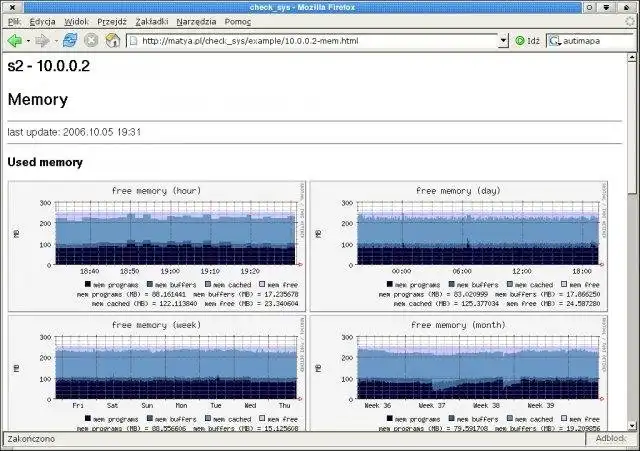Click mem free swatch in month graph
The image size is (640, 451).
pos(564,418)
